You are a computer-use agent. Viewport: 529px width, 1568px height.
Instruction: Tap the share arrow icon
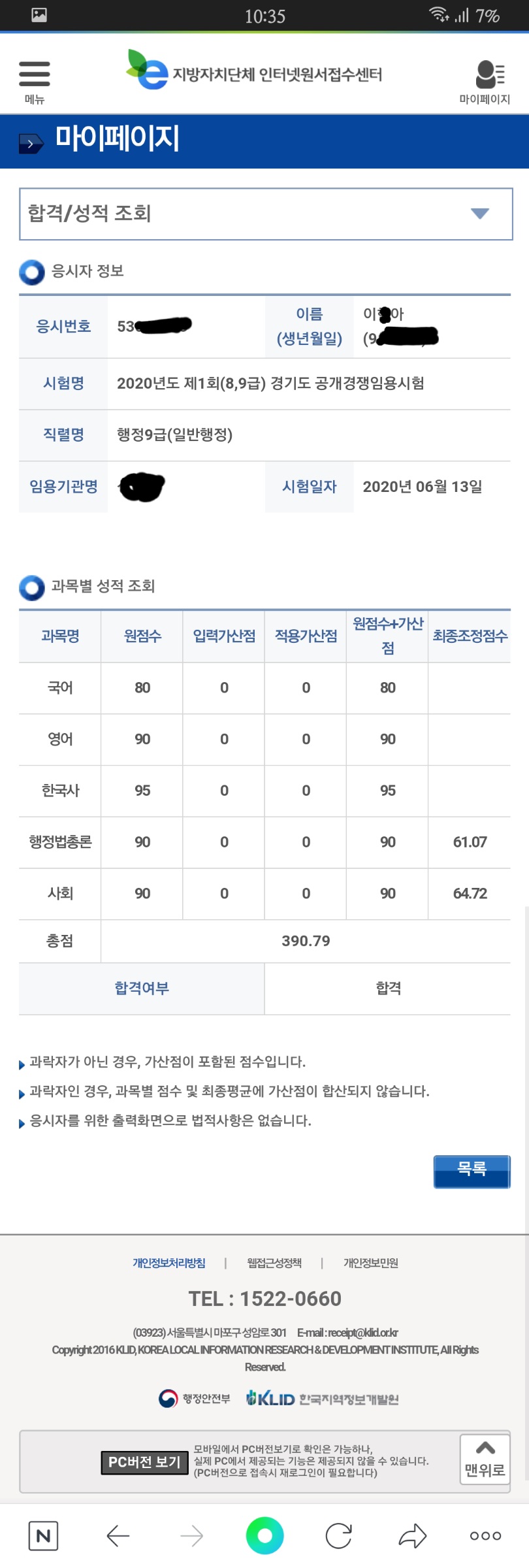pyautogui.click(x=412, y=1535)
